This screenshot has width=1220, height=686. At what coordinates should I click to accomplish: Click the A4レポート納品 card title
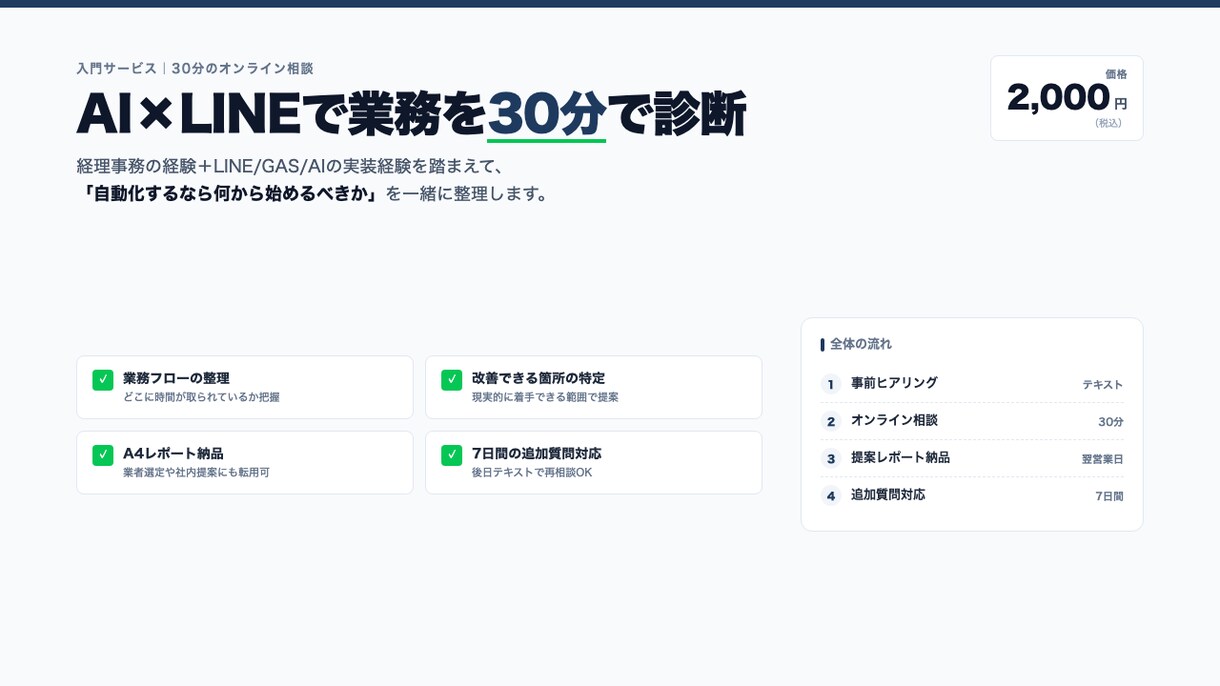(173, 453)
